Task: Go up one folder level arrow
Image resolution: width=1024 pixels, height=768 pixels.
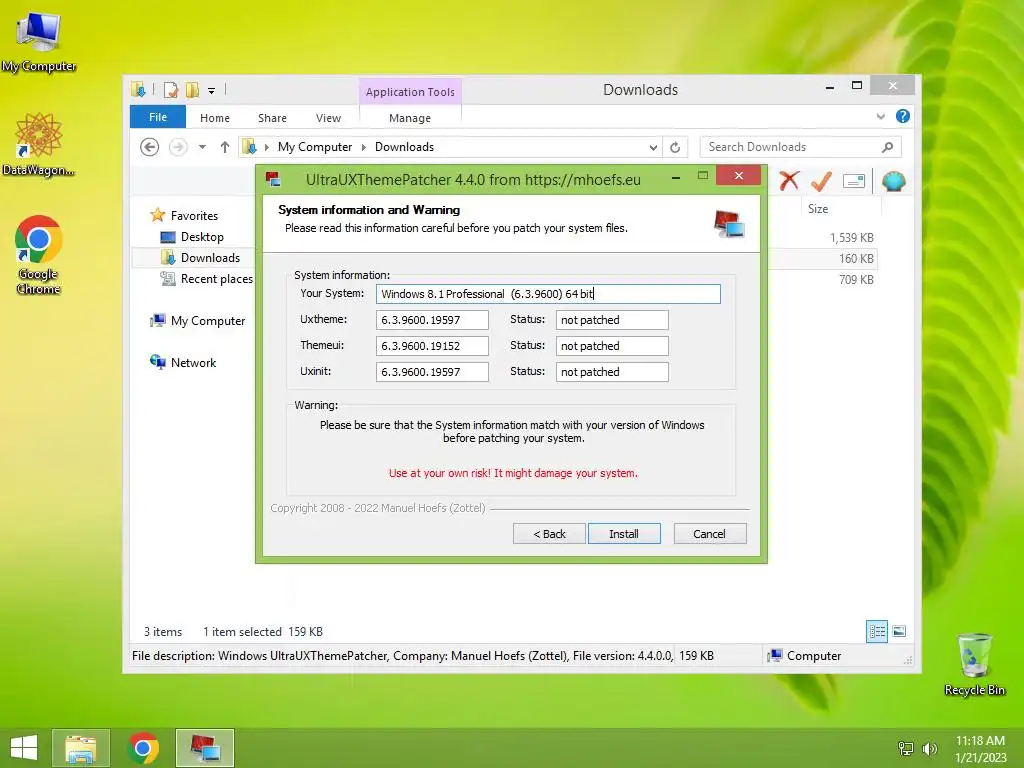Action: point(225,147)
